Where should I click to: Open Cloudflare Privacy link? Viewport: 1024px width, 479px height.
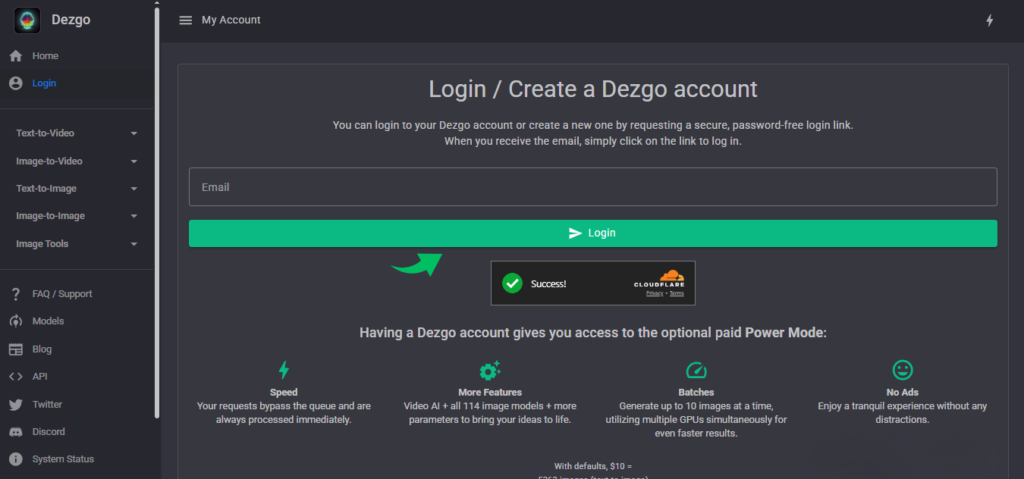[x=654, y=293]
